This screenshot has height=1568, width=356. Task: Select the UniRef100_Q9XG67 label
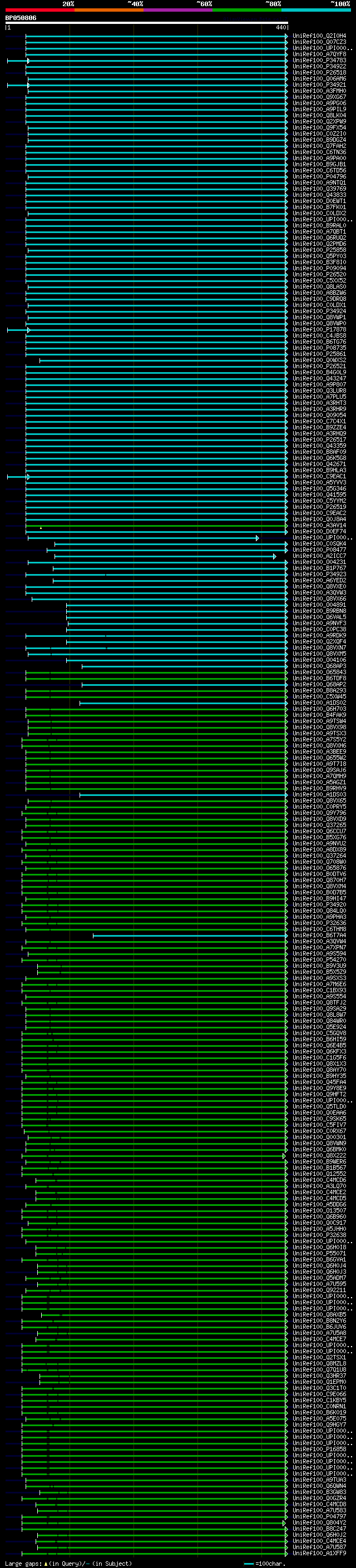(x=319, y=97)
